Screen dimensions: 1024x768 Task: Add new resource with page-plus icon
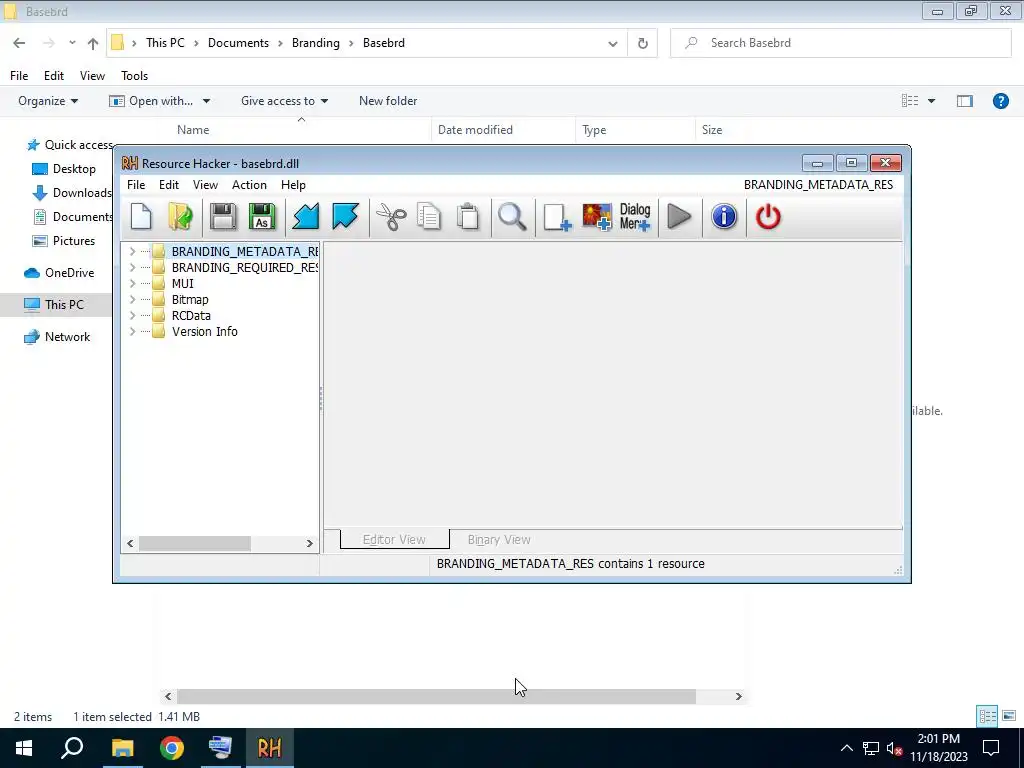coord(557,217)
